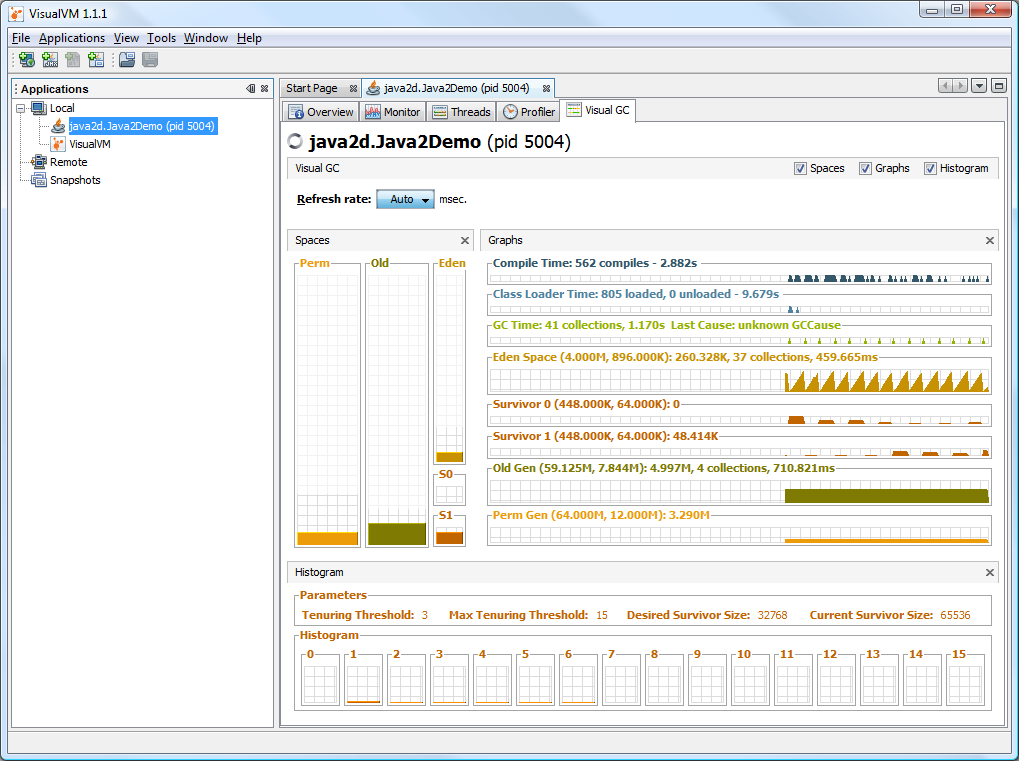
Task: Open the Applications menu
Action: [x=71, y=38]
